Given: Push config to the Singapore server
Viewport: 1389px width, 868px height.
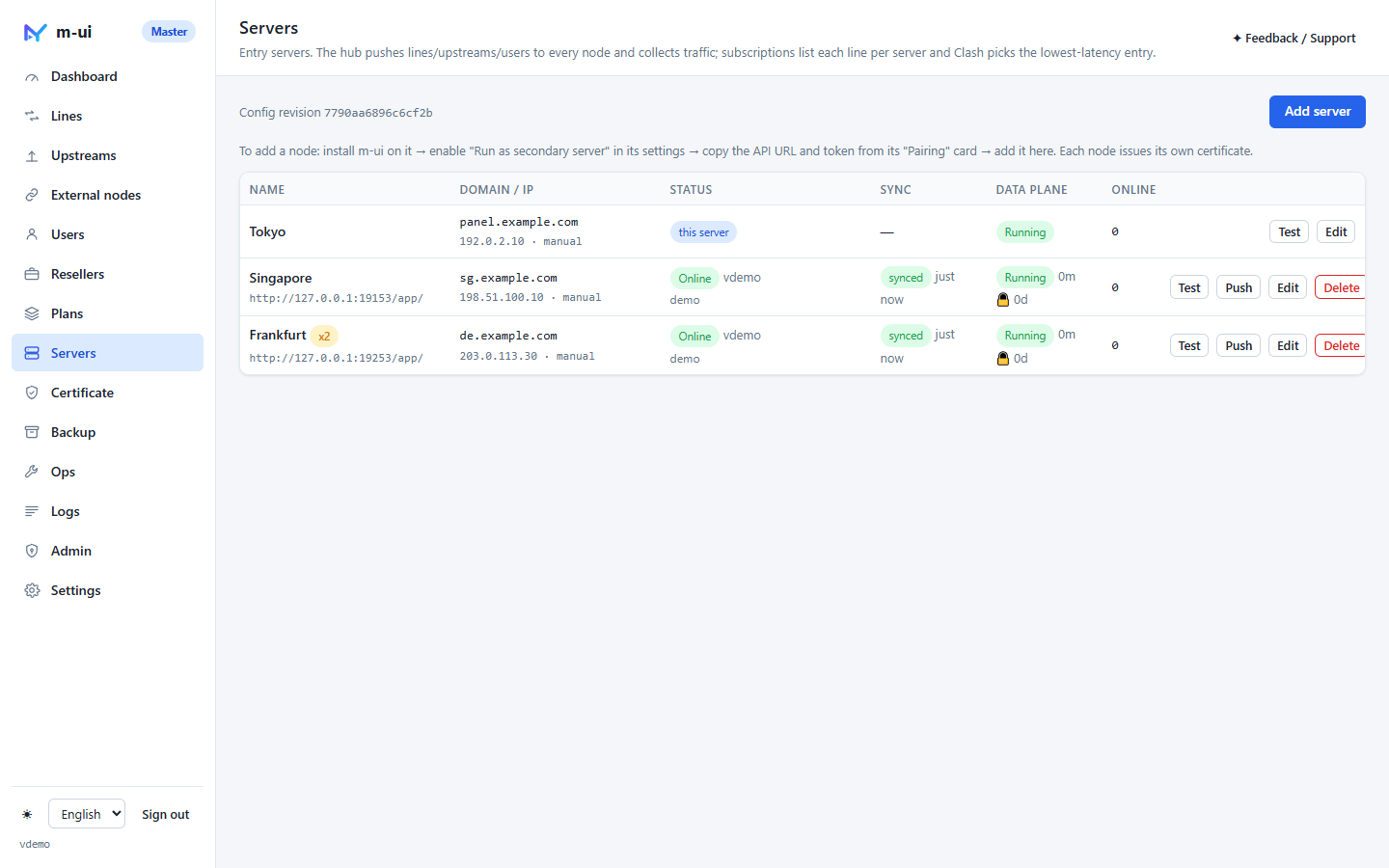Looking at the screenshot, I should (1239, 288).
